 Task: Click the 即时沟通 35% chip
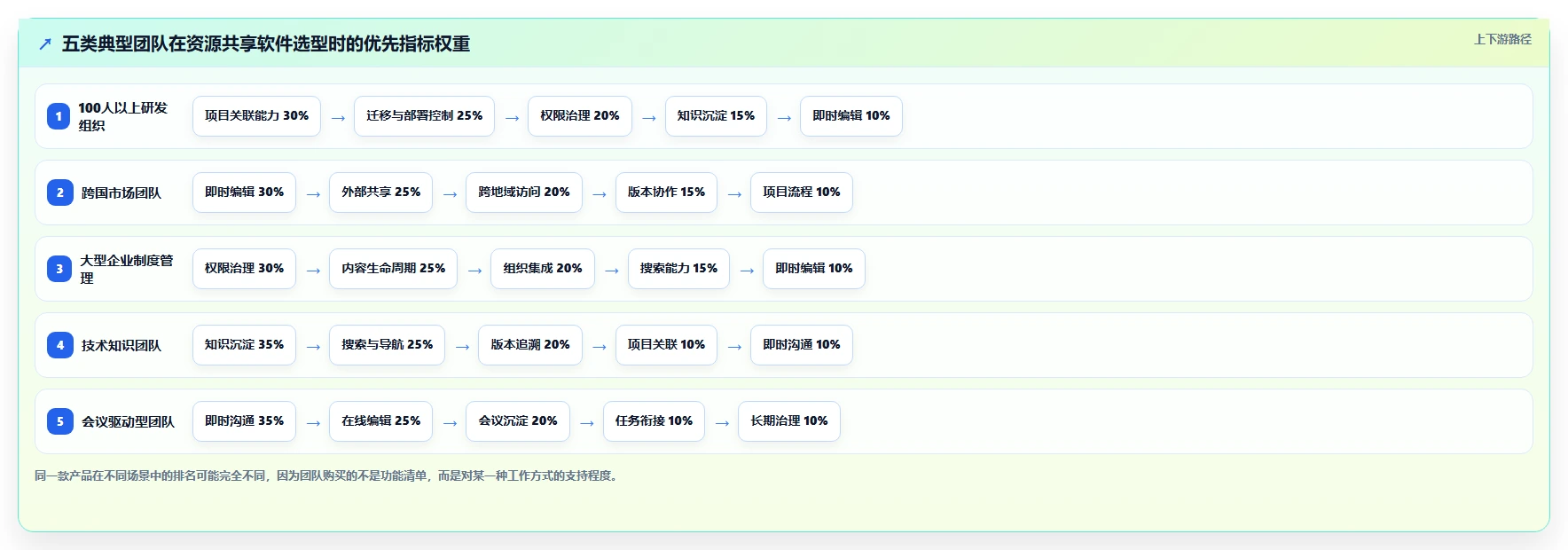coord(244,421)
